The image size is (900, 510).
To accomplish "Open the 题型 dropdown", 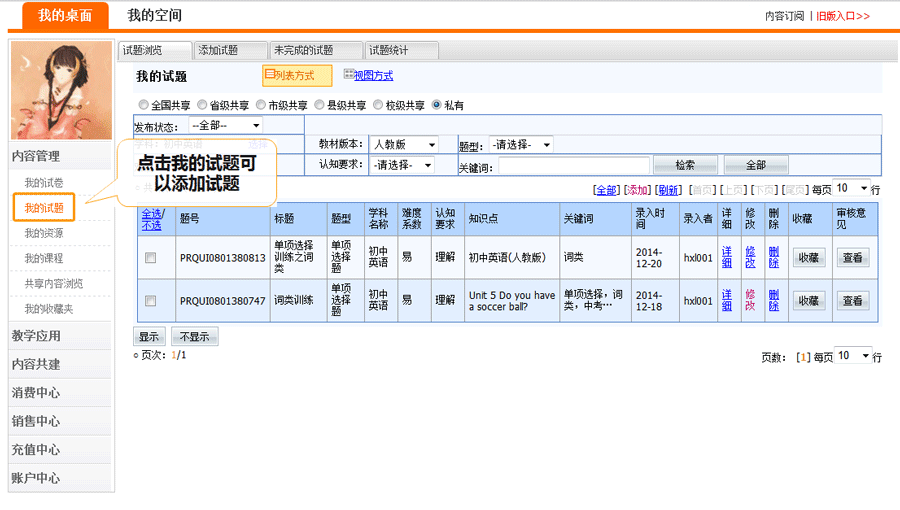I will [x=520, y=145].
